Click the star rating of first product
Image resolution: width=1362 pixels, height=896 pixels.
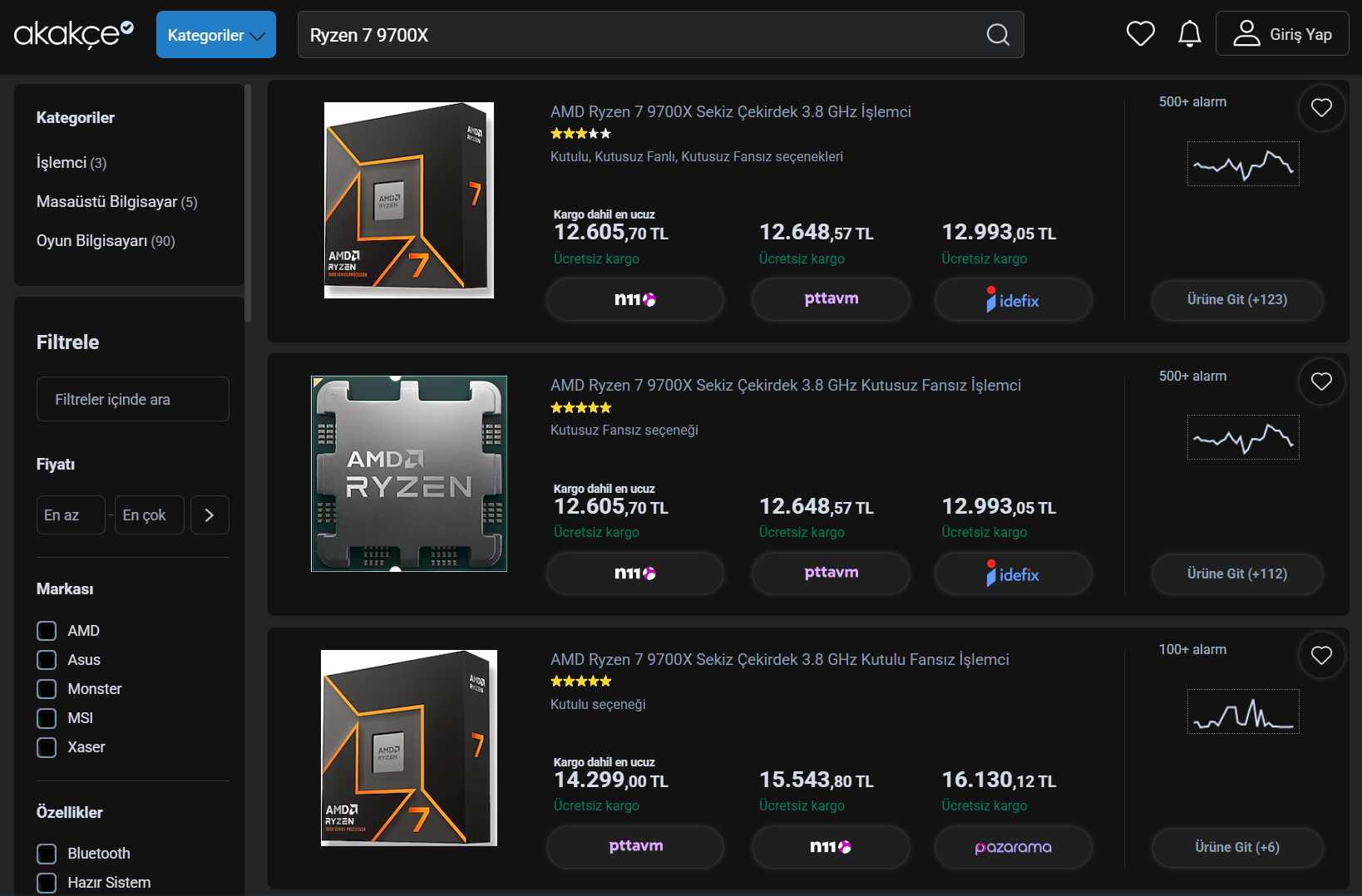coord(580,134)
